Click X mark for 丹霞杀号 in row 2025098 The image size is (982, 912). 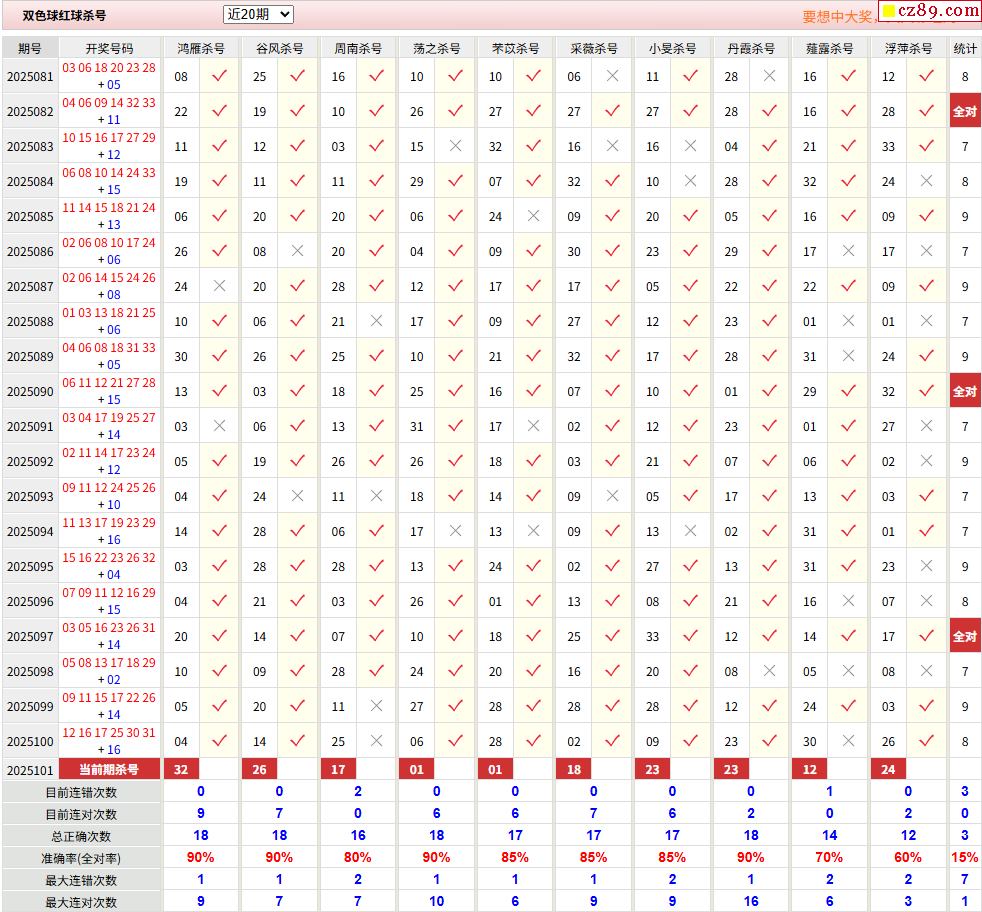[770, 671]
